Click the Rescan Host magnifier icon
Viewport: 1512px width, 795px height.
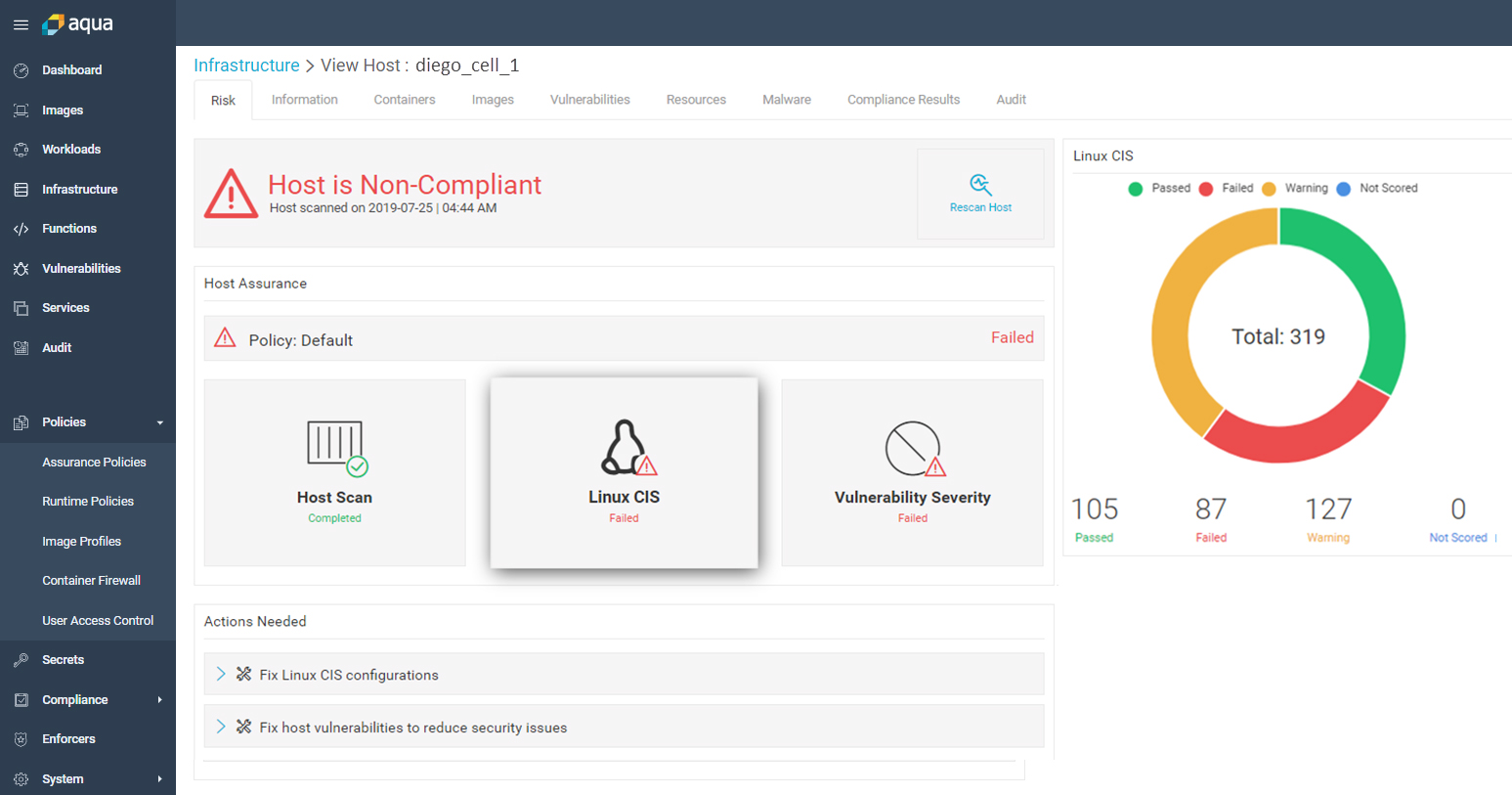click(980, 184)
